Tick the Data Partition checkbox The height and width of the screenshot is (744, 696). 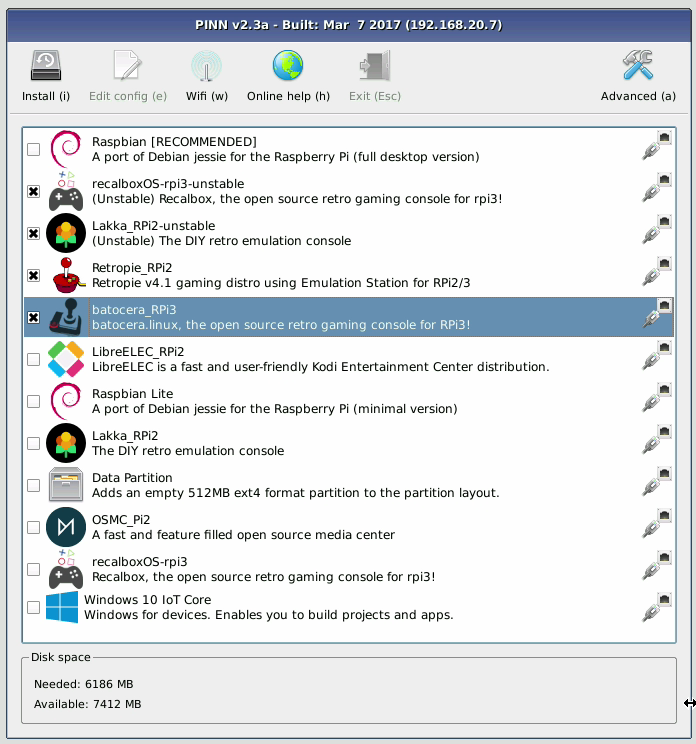(33, 485)
